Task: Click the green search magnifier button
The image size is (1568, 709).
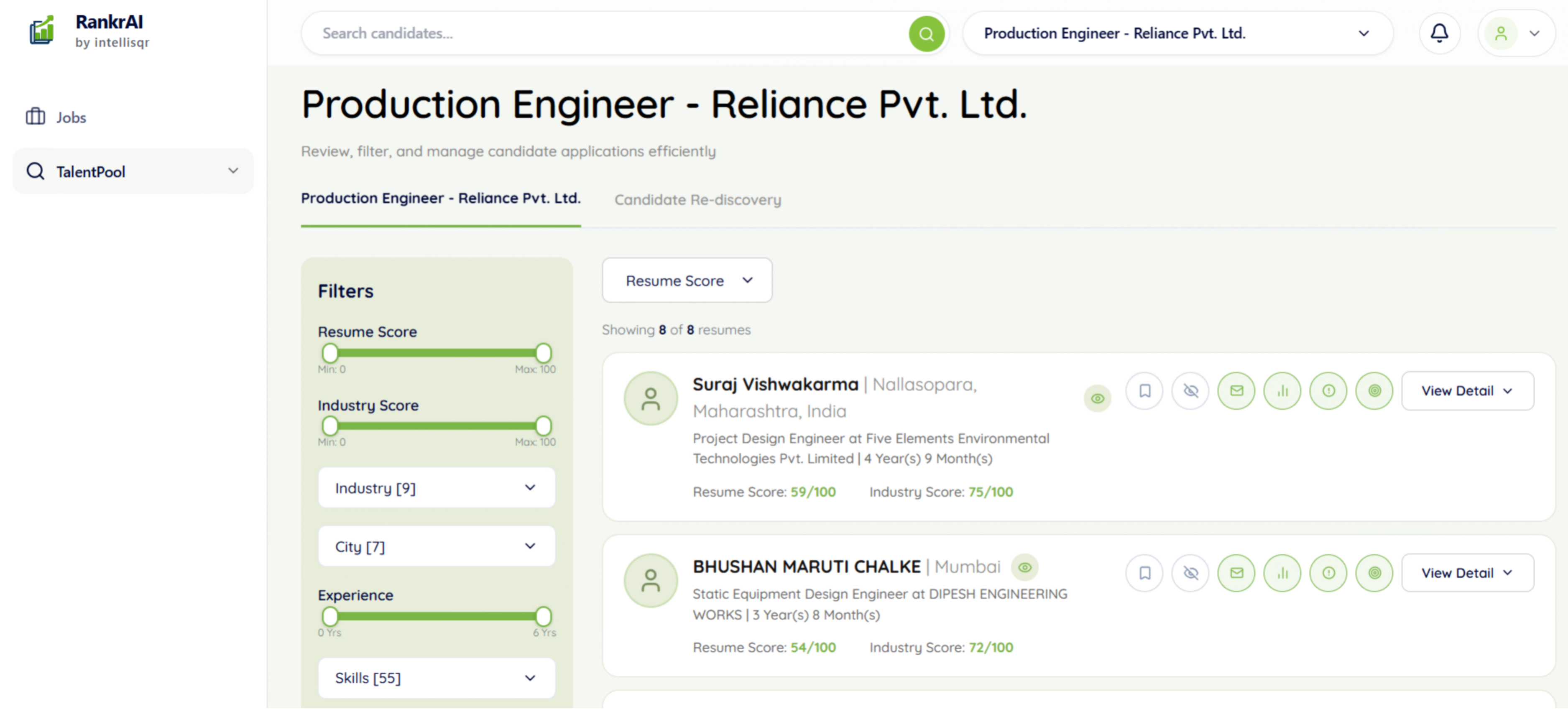Action: coord(926,33)
